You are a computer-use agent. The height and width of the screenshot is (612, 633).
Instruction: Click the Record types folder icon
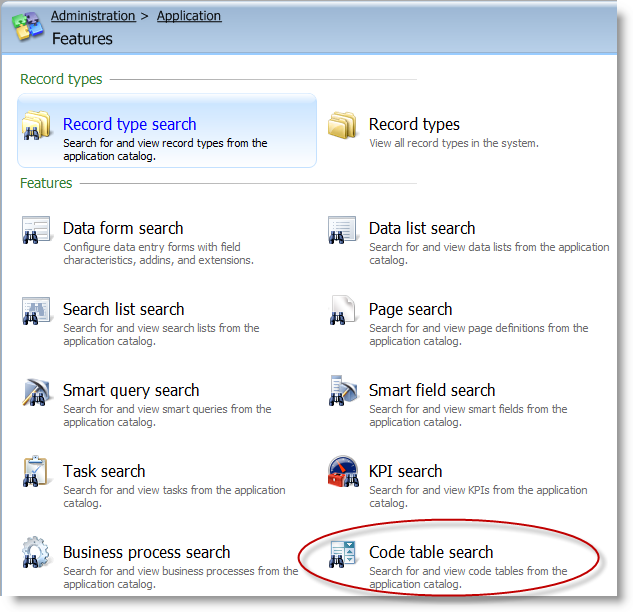click(x=342, y=125)
